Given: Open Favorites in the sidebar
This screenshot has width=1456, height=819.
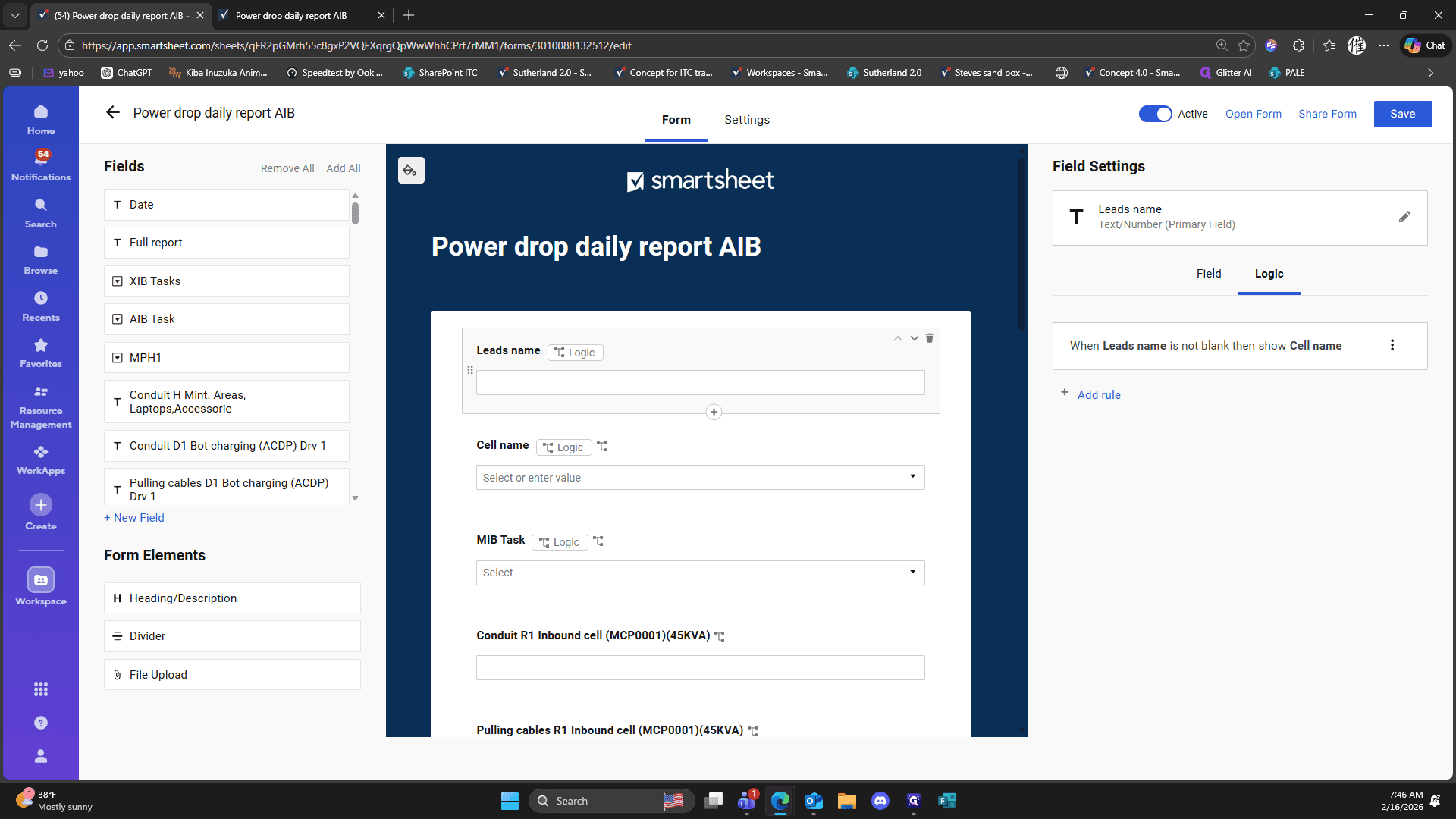Looking at the screenshot, I should click(41, 353).
